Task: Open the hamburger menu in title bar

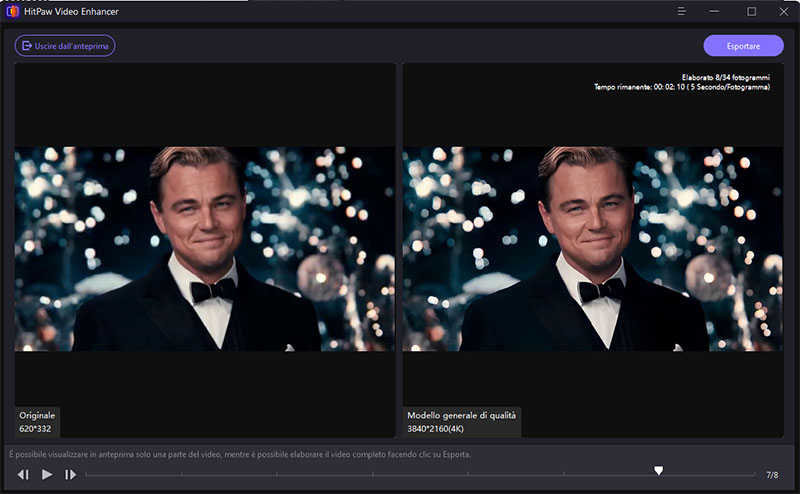Action: click(x=681, y=11)
